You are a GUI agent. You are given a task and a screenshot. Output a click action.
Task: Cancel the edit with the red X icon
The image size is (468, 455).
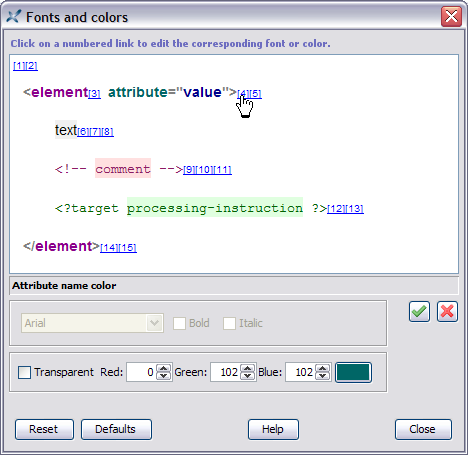coord(447,312)
